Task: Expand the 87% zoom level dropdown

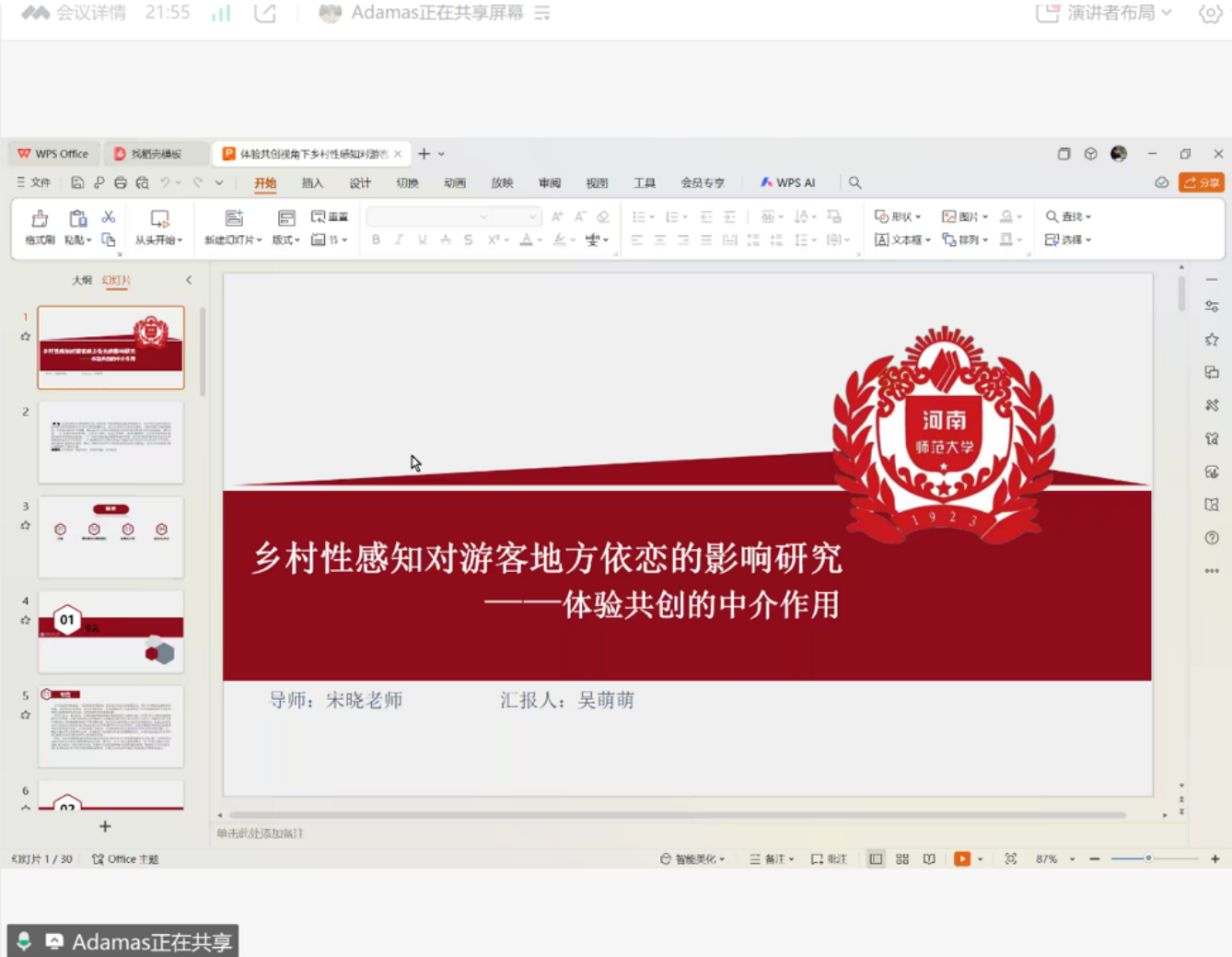Action: click(1072, 859)
